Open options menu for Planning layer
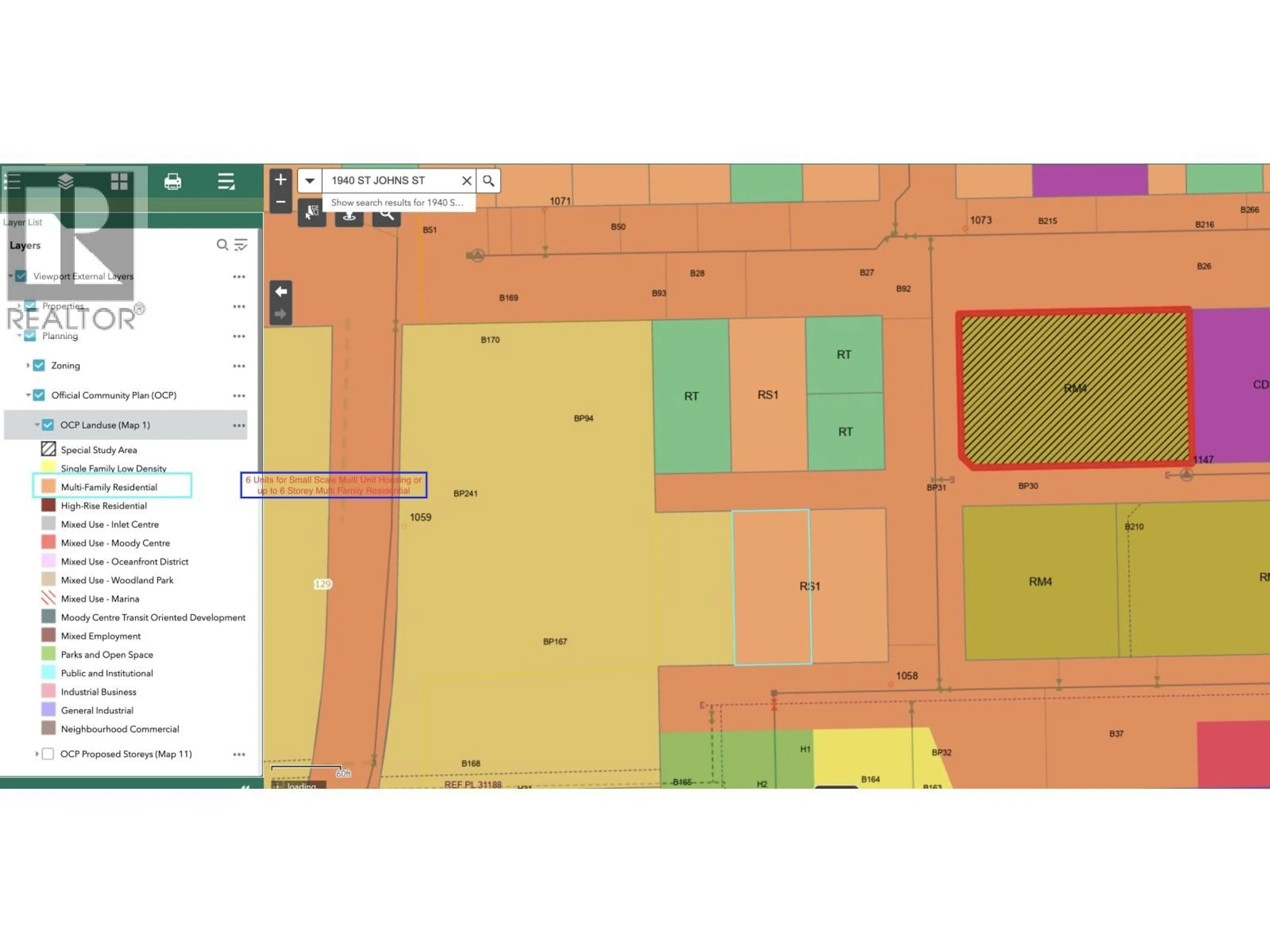Screen dimensions: 1270x952 [239, 336]
